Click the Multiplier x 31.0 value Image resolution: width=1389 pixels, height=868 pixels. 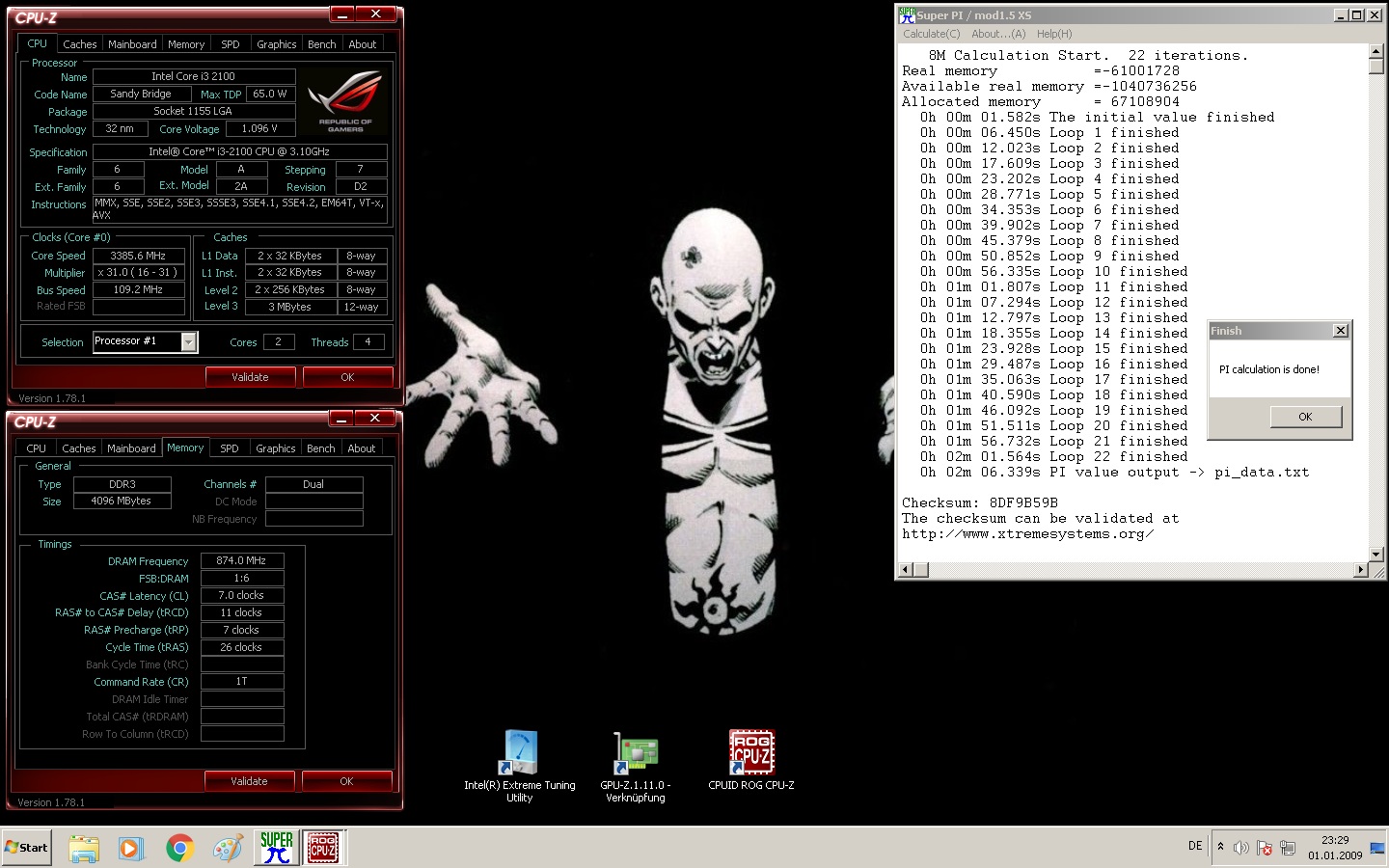(x=138, y=273)
